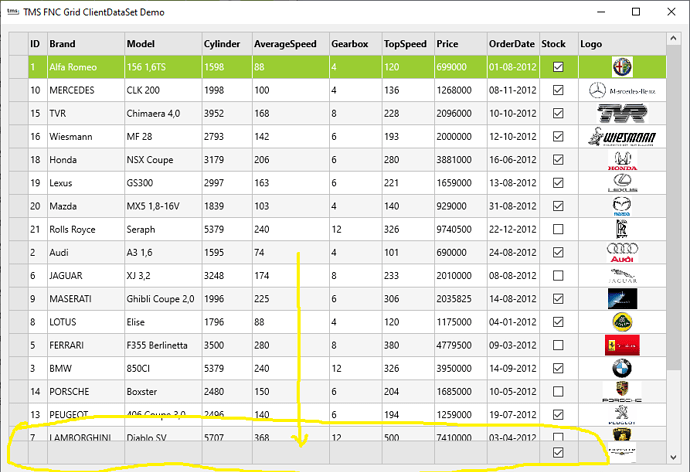Click the Maserati logo image
The height and width of the screenshot is (472, 690).
point(622,299)
